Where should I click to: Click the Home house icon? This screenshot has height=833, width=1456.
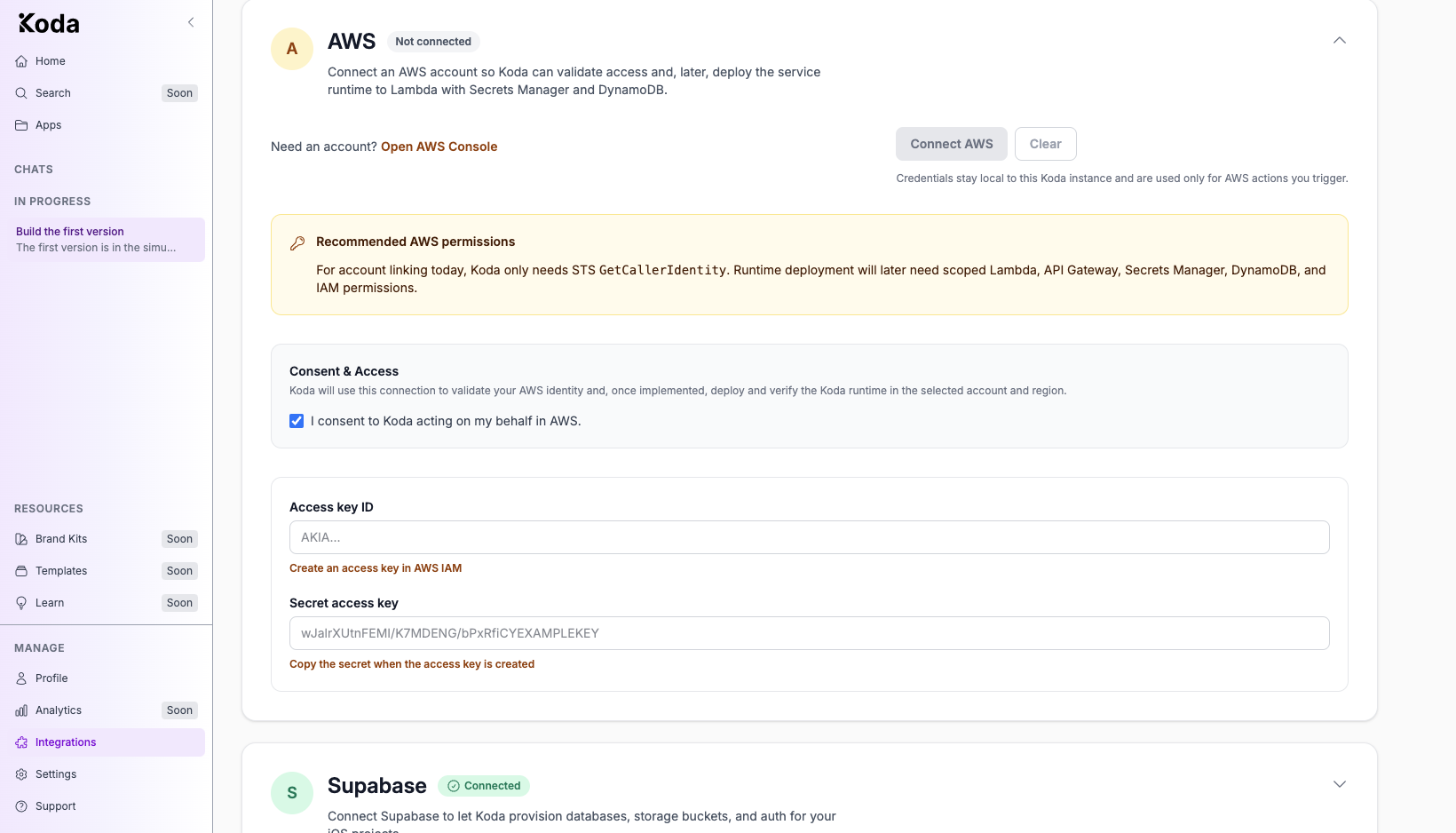pos(21,61)
